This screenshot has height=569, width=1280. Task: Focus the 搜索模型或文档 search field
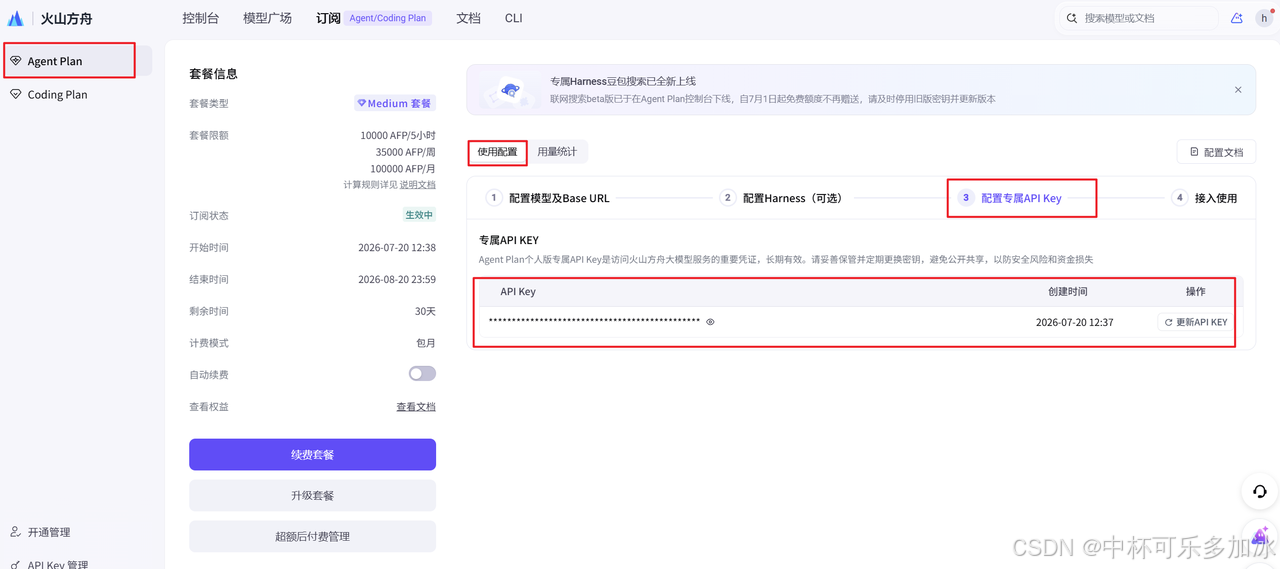click(1137, 18)
